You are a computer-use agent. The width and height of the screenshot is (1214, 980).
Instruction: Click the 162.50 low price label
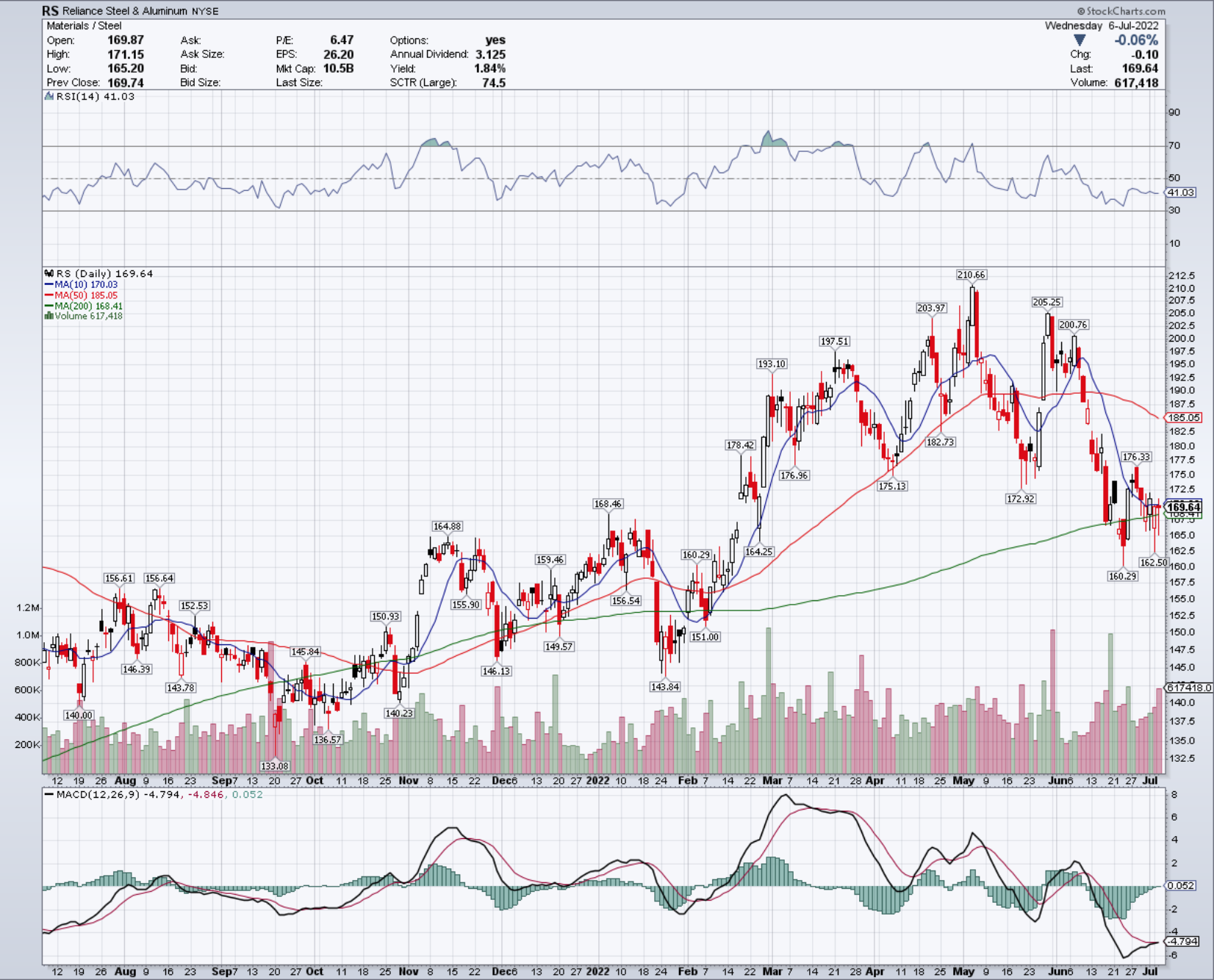[x=1153, y=562]
